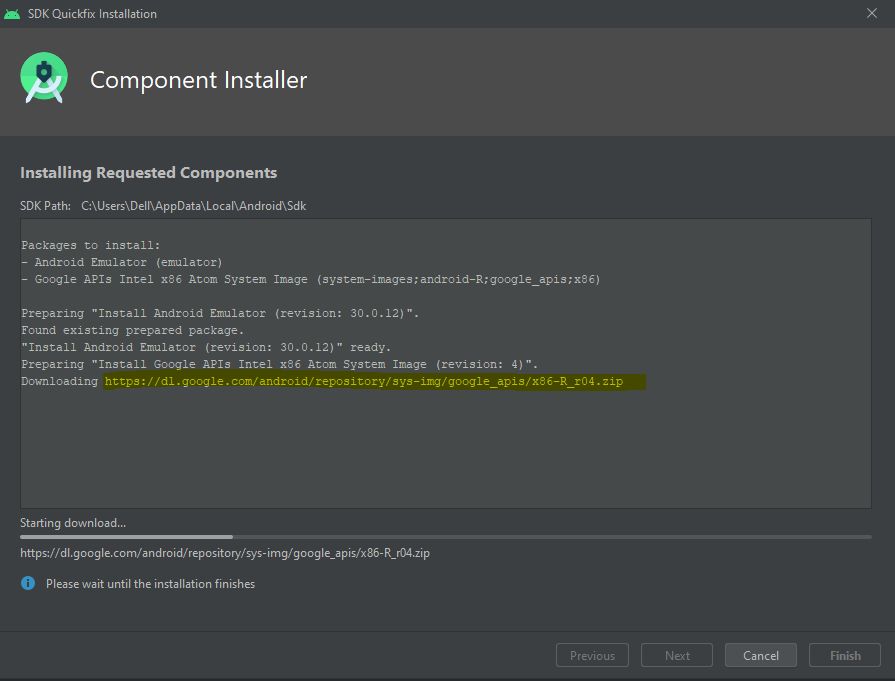Click the URL text below the progress bar
The height and width of the screenshot is (681, 895).
225,553
